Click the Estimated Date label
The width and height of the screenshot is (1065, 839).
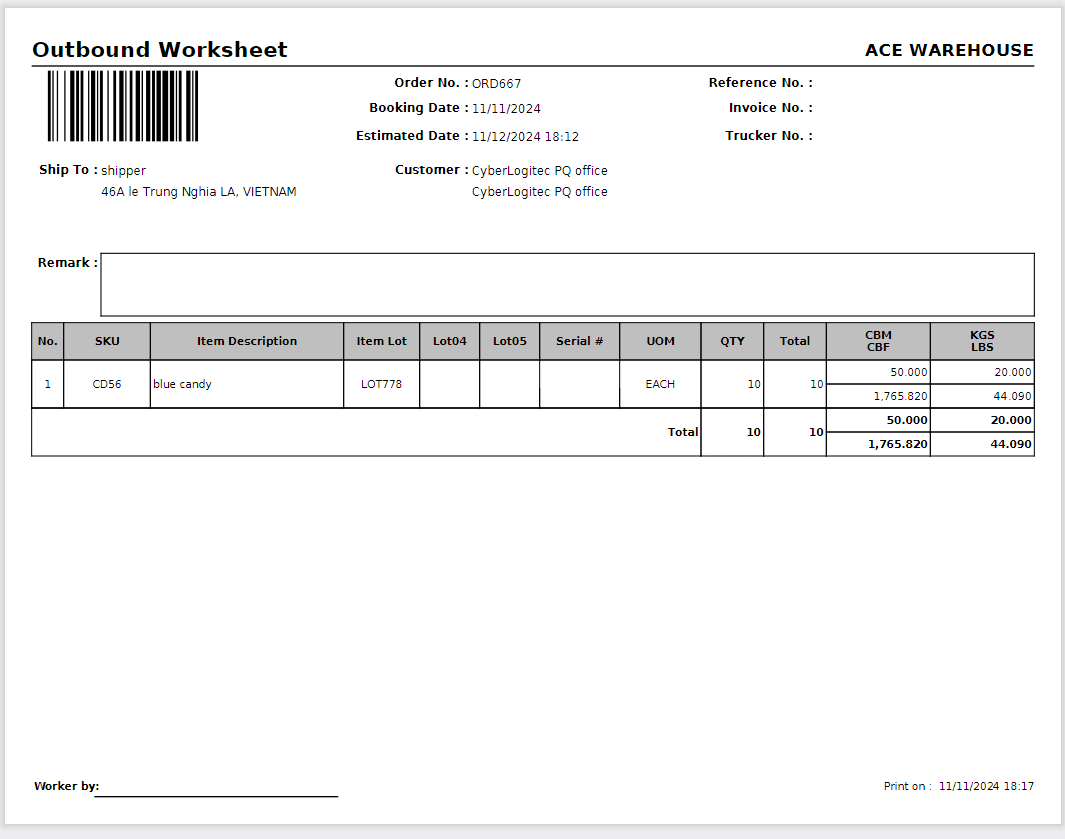(x=412, y=136)
